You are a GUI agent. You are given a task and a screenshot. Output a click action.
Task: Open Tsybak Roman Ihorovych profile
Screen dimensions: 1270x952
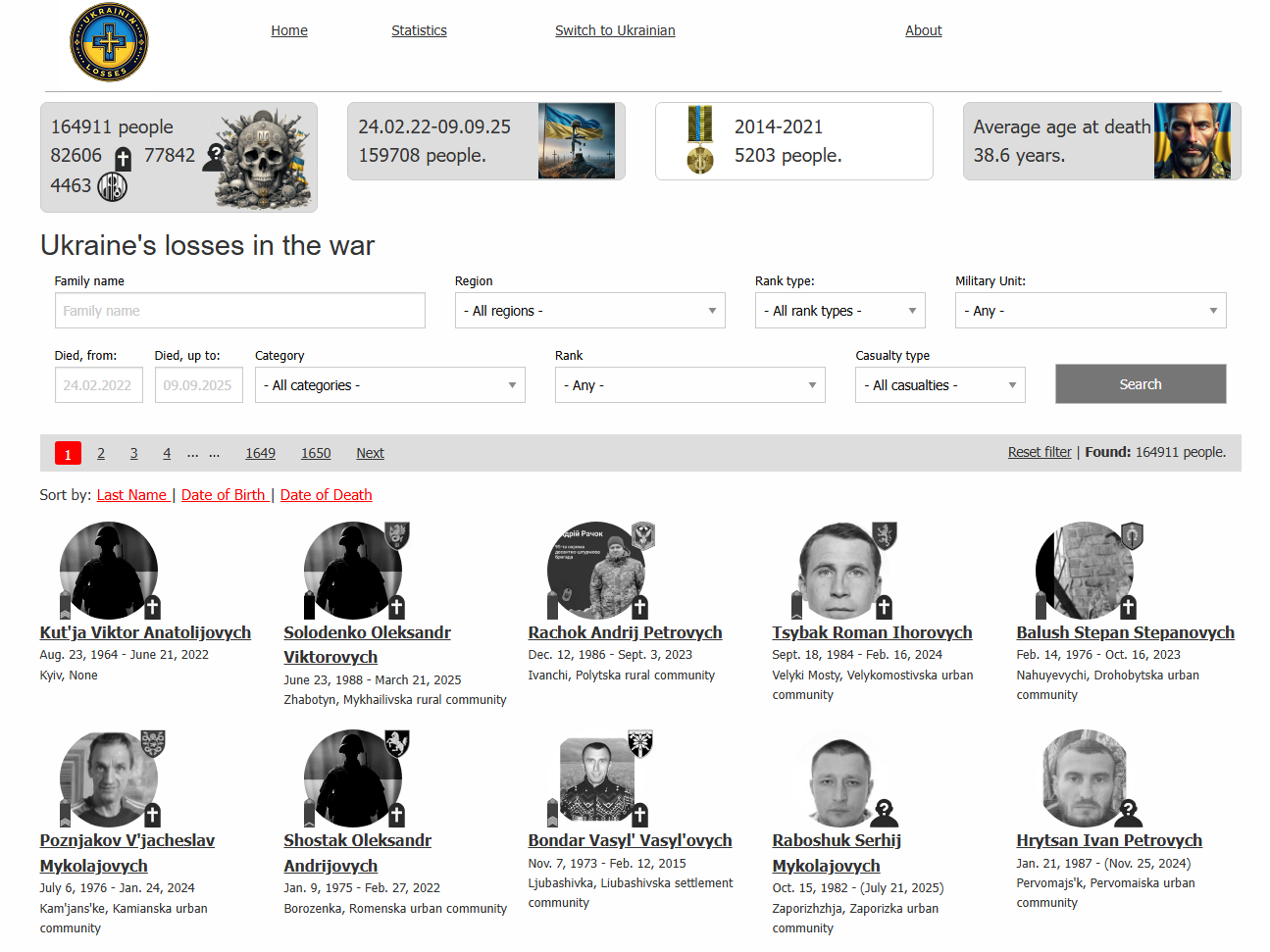(872, 633)
